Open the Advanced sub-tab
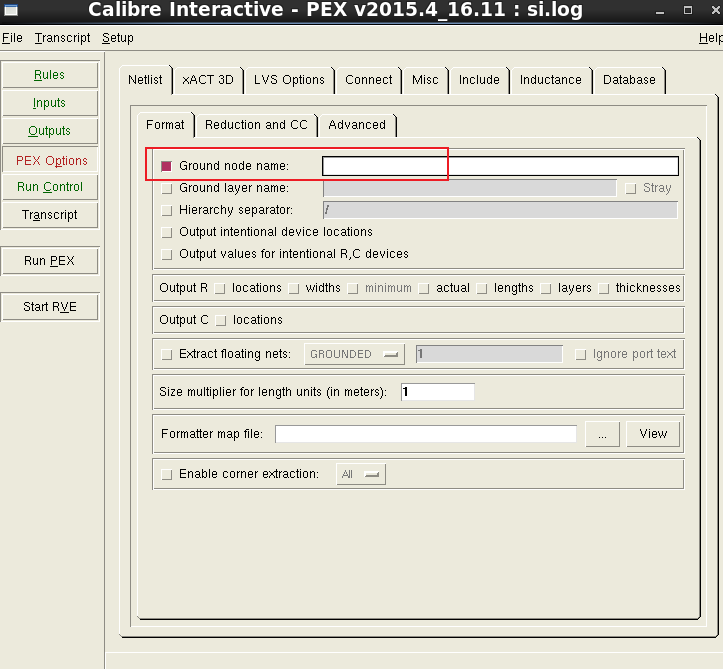Image resolution: width=723 pixels, height=669 pixels. pos(357,125)
